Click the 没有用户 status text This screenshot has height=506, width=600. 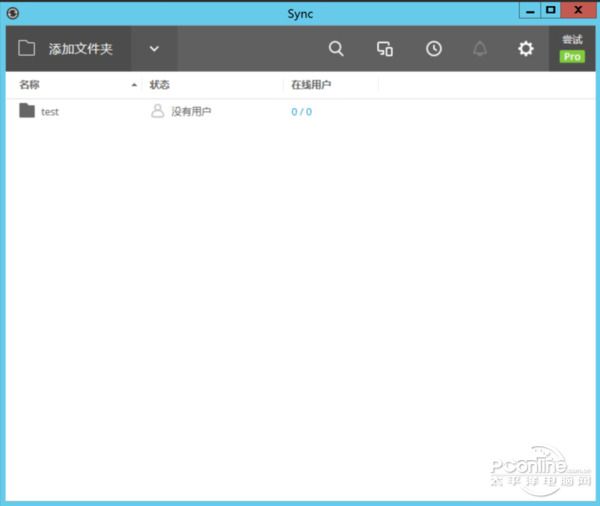point(191,111)
